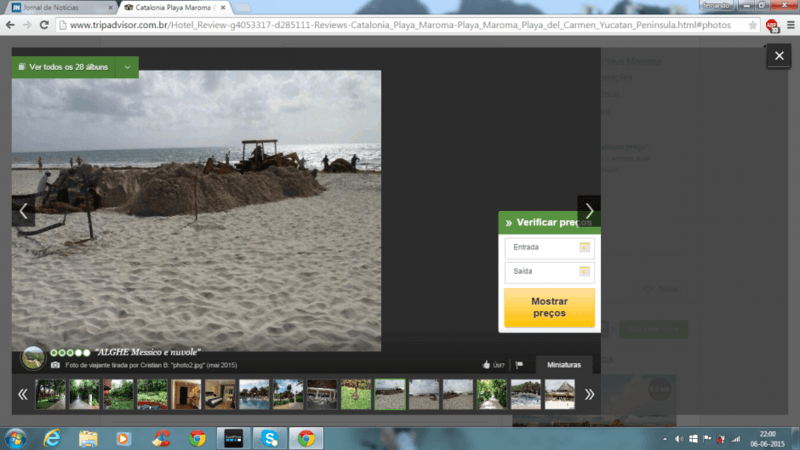Select the highlighted green-bordered beach thumbnail
This screenshot has height=450, width=800.
[390, 394]
